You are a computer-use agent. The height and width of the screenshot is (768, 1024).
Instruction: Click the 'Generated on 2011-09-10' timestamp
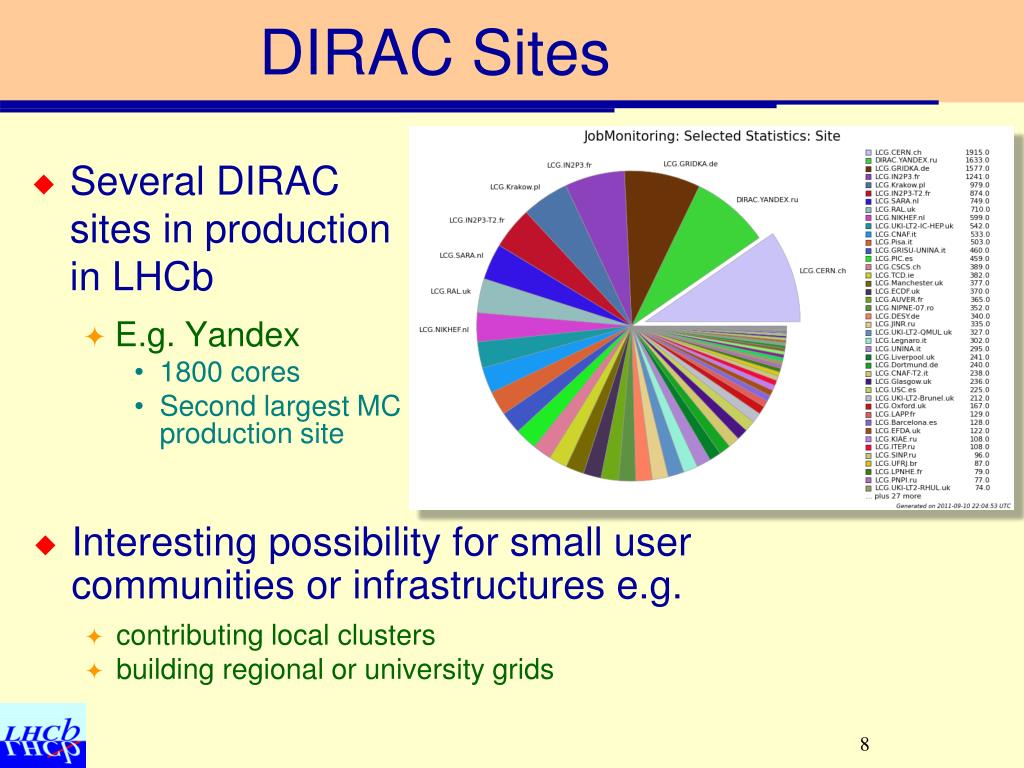coord(953,506)
